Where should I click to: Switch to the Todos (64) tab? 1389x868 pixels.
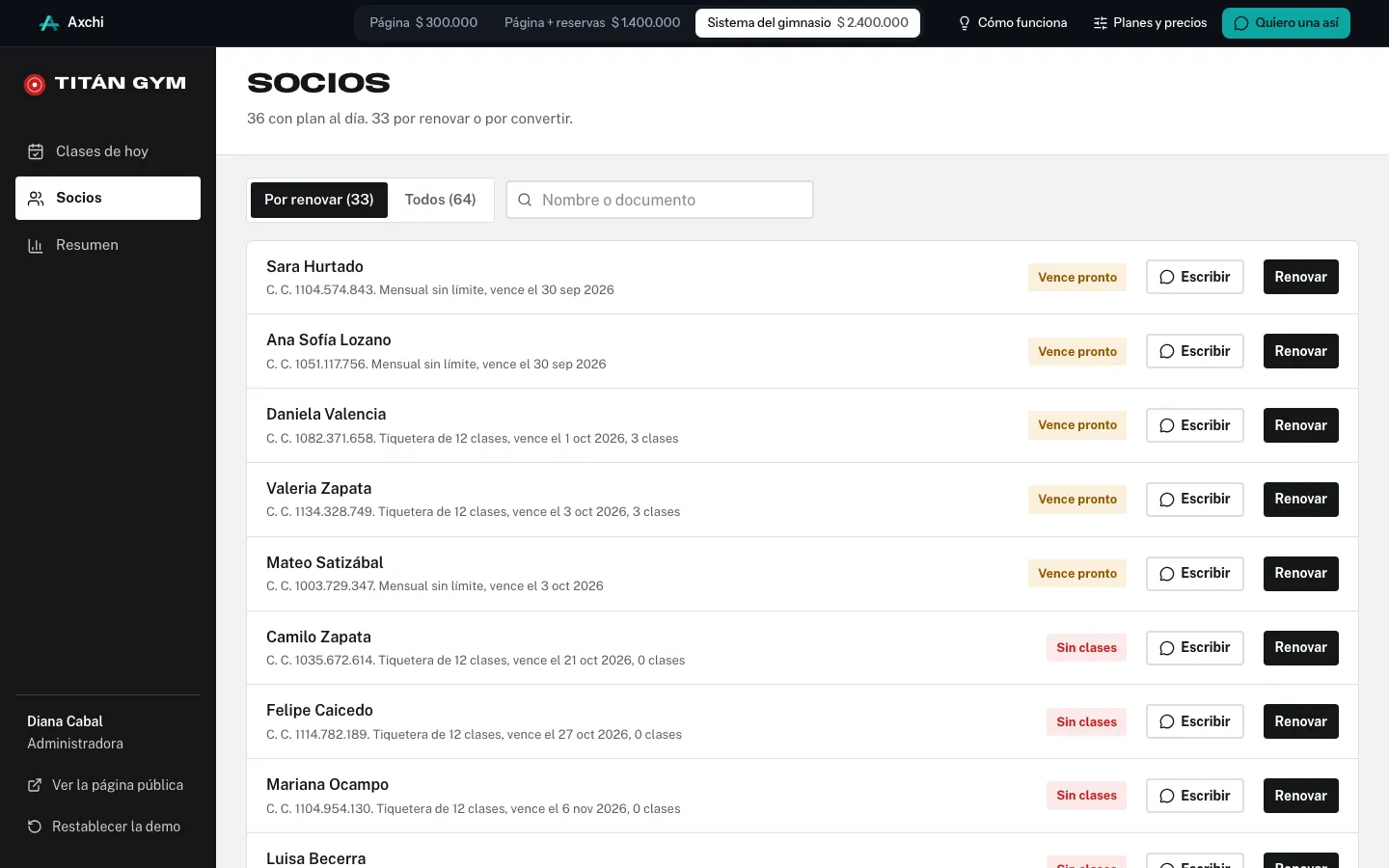pyautogui.click(x=441, y=200)
